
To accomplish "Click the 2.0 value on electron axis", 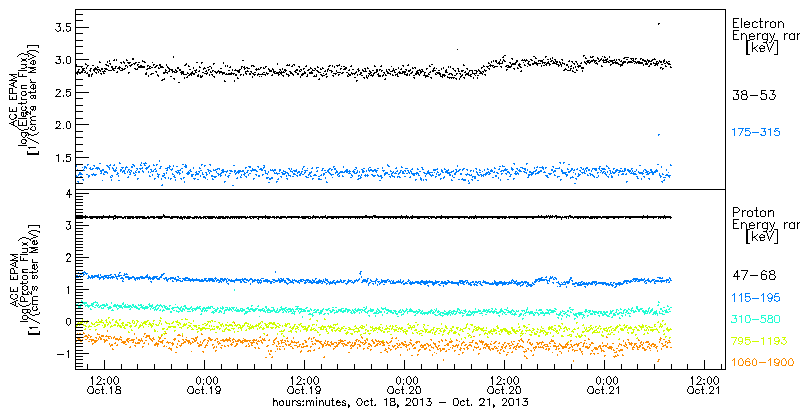I will 63,125.
